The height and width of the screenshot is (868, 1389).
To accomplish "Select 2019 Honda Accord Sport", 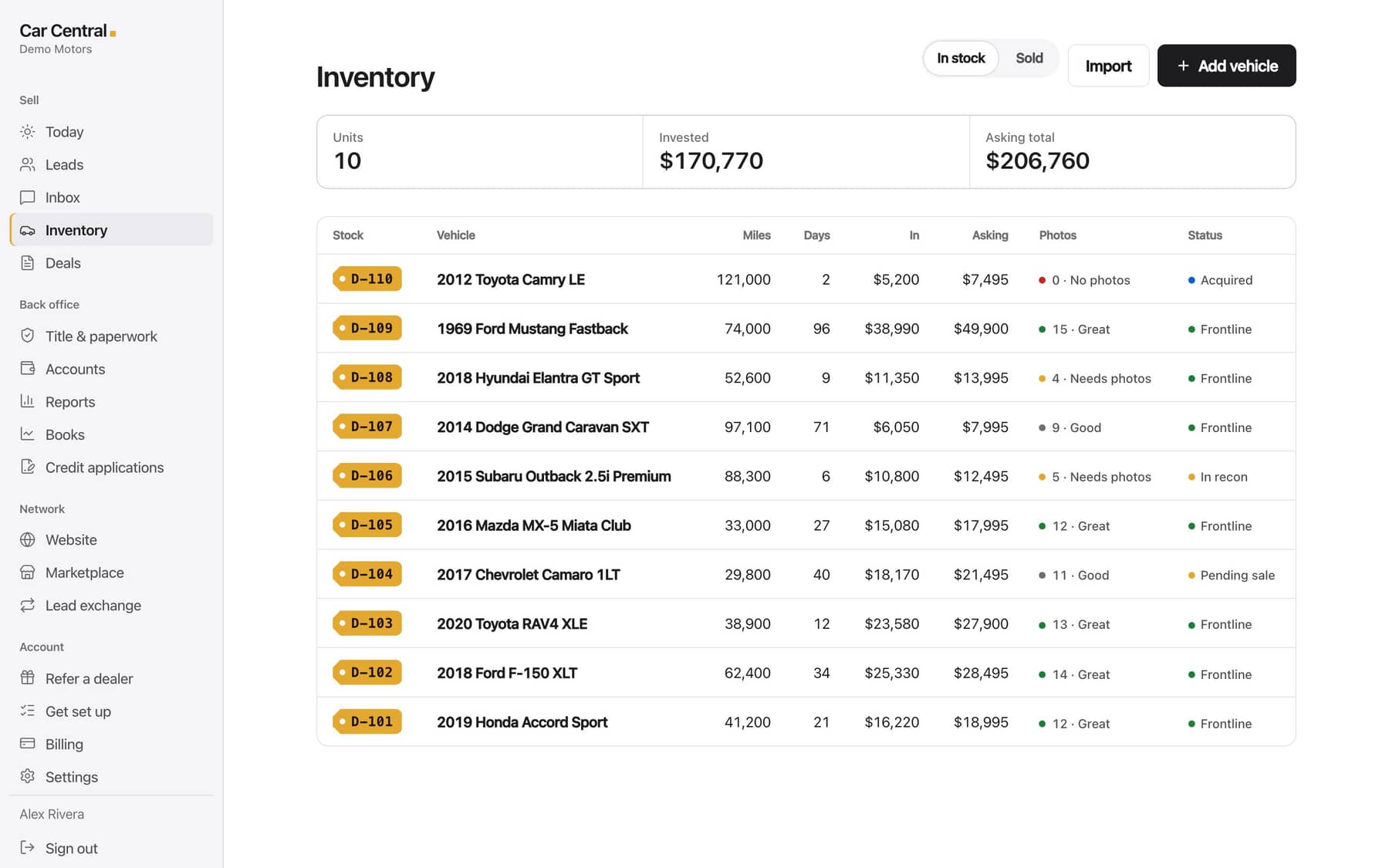I will [x=522, y=722].
